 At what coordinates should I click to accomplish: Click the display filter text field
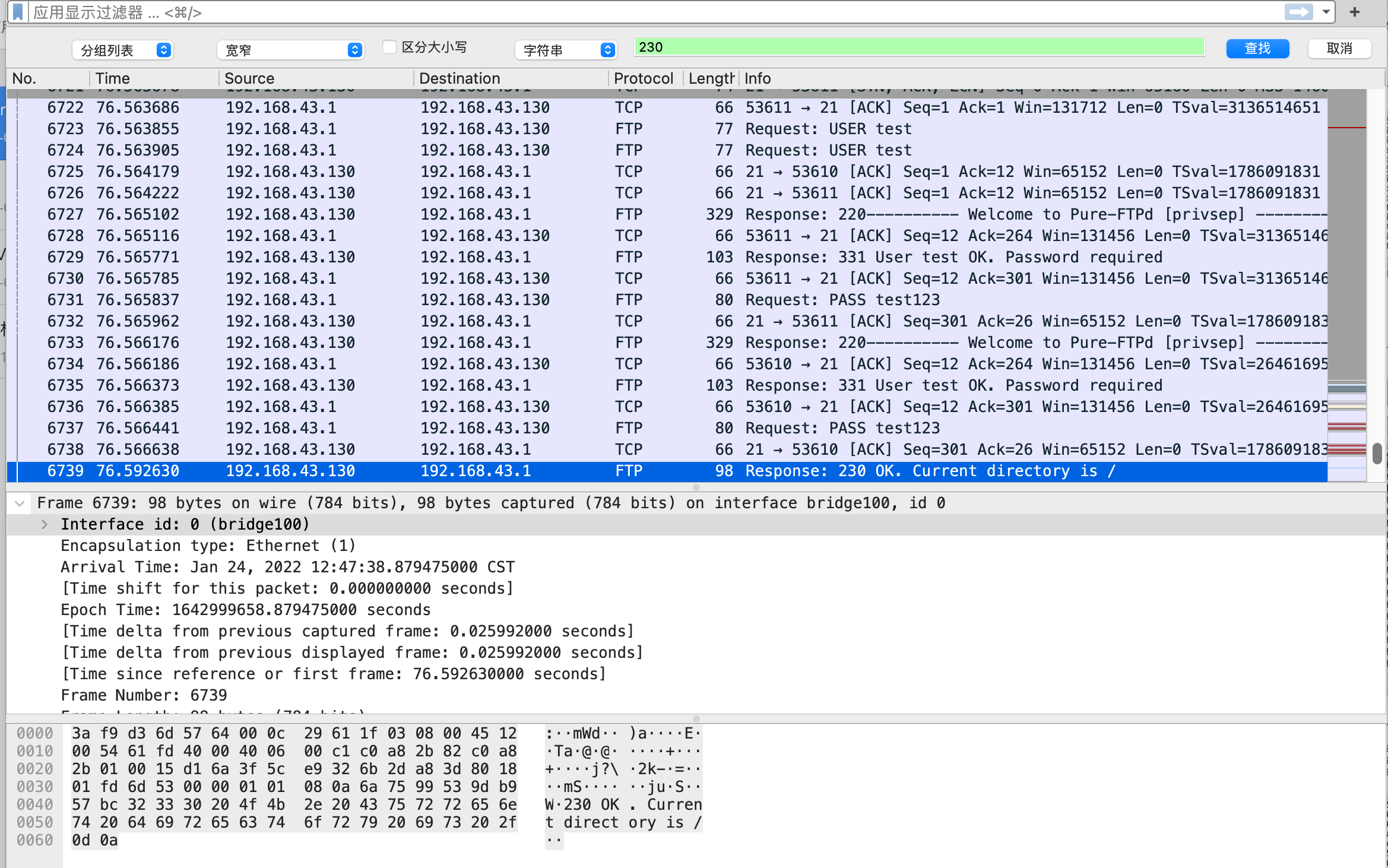point(653,12)
